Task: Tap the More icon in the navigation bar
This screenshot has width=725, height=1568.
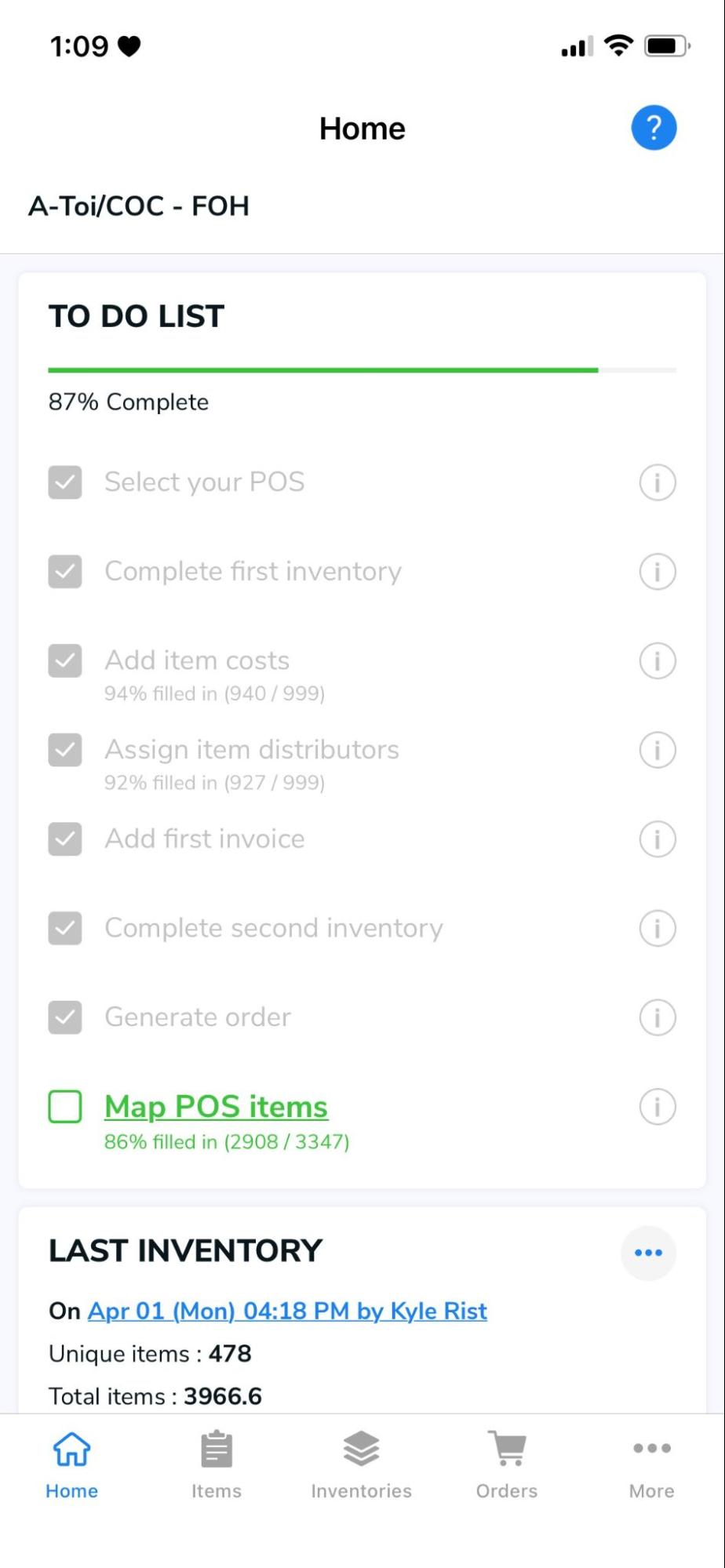Action: point(650,1448)
